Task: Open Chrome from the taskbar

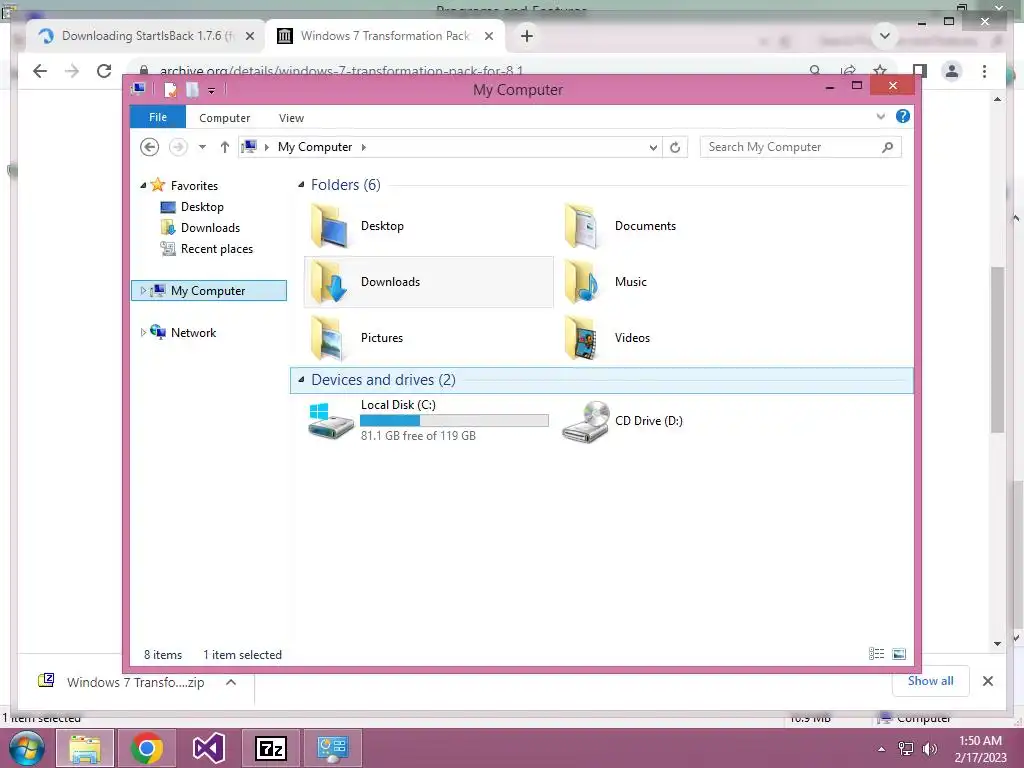Action: (146, 748)
